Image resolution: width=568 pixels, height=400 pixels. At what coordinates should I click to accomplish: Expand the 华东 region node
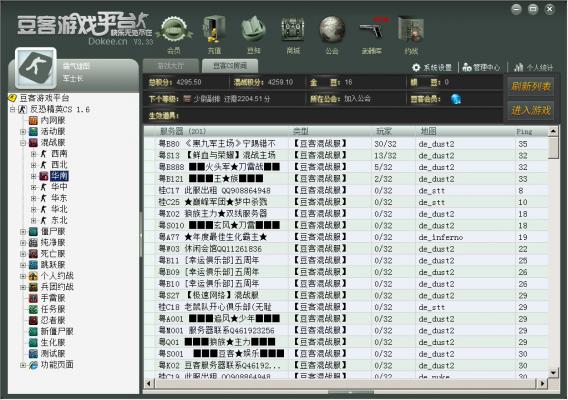(33, 199)
